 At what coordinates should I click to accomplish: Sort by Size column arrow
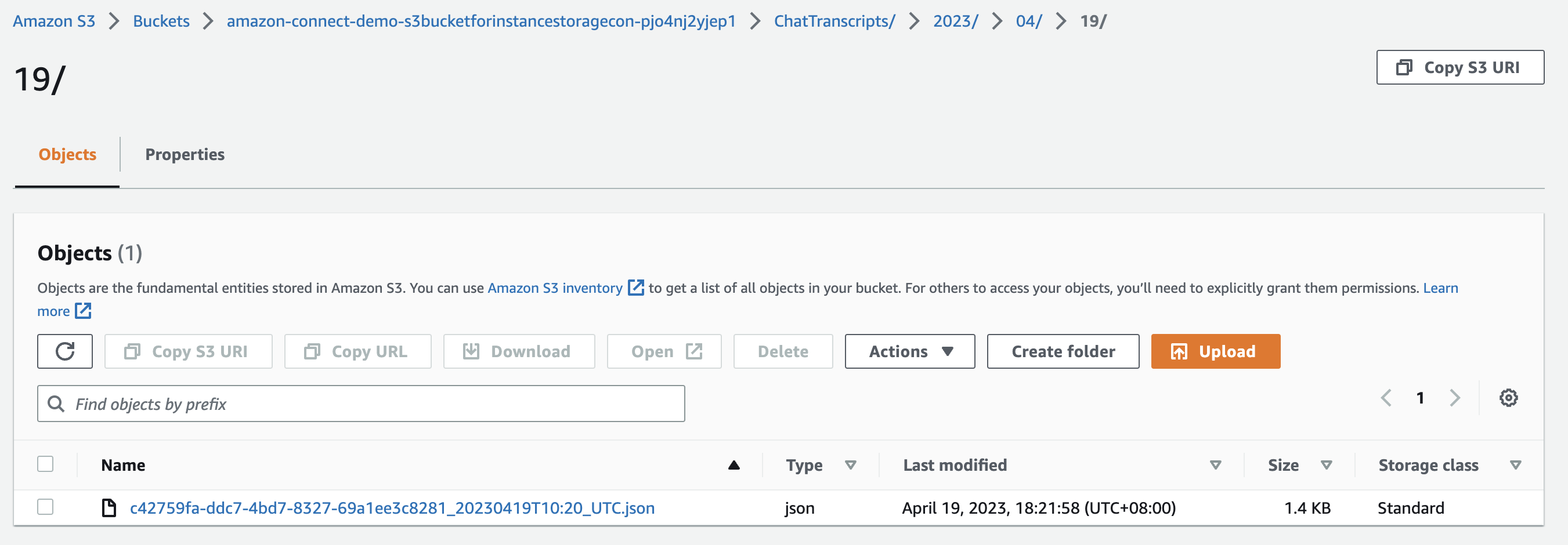click(x=1327, y=465)
